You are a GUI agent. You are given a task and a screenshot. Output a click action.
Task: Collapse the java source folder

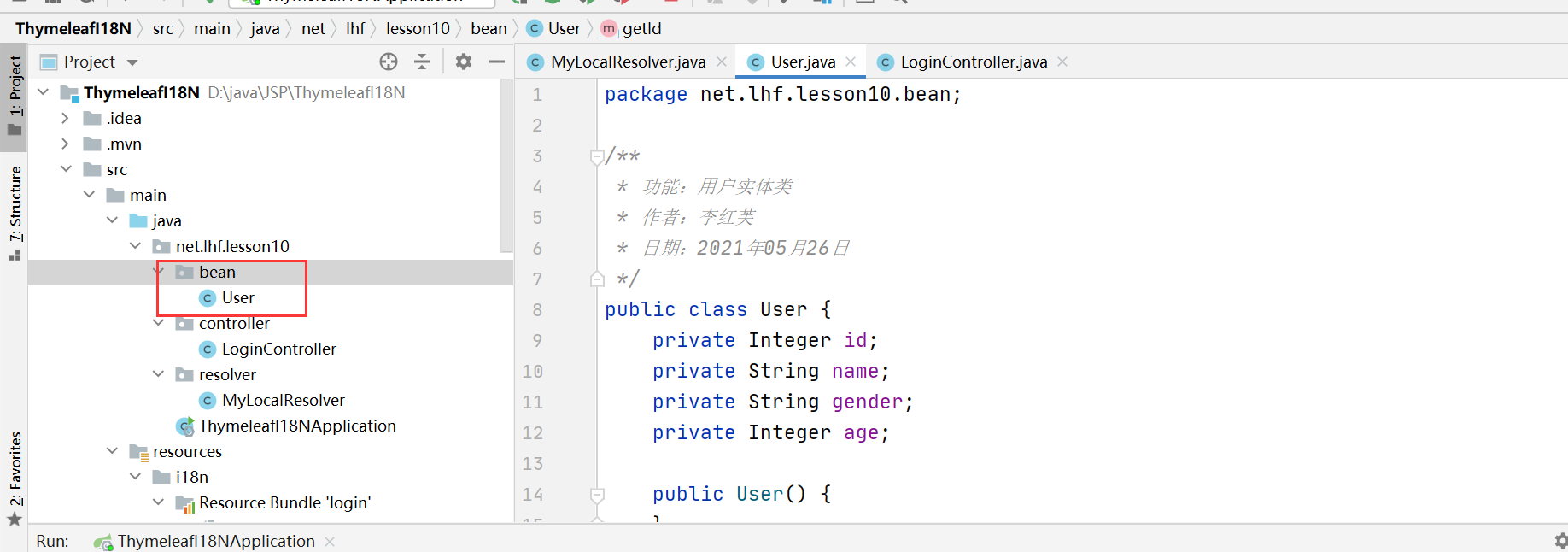[x=112, y=220]
